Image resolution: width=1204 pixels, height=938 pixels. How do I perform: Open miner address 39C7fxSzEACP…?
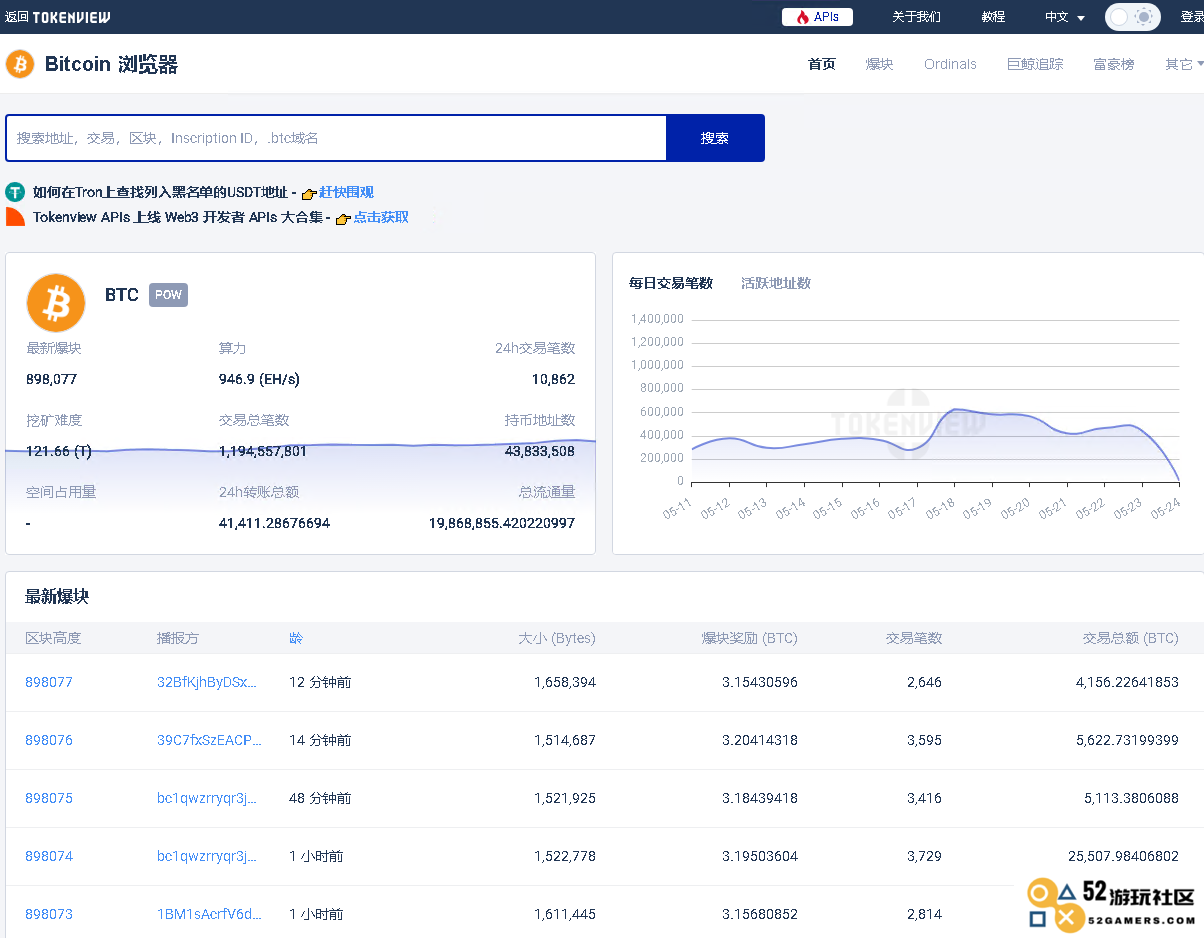pyautogui.click(x=209, y=740)
